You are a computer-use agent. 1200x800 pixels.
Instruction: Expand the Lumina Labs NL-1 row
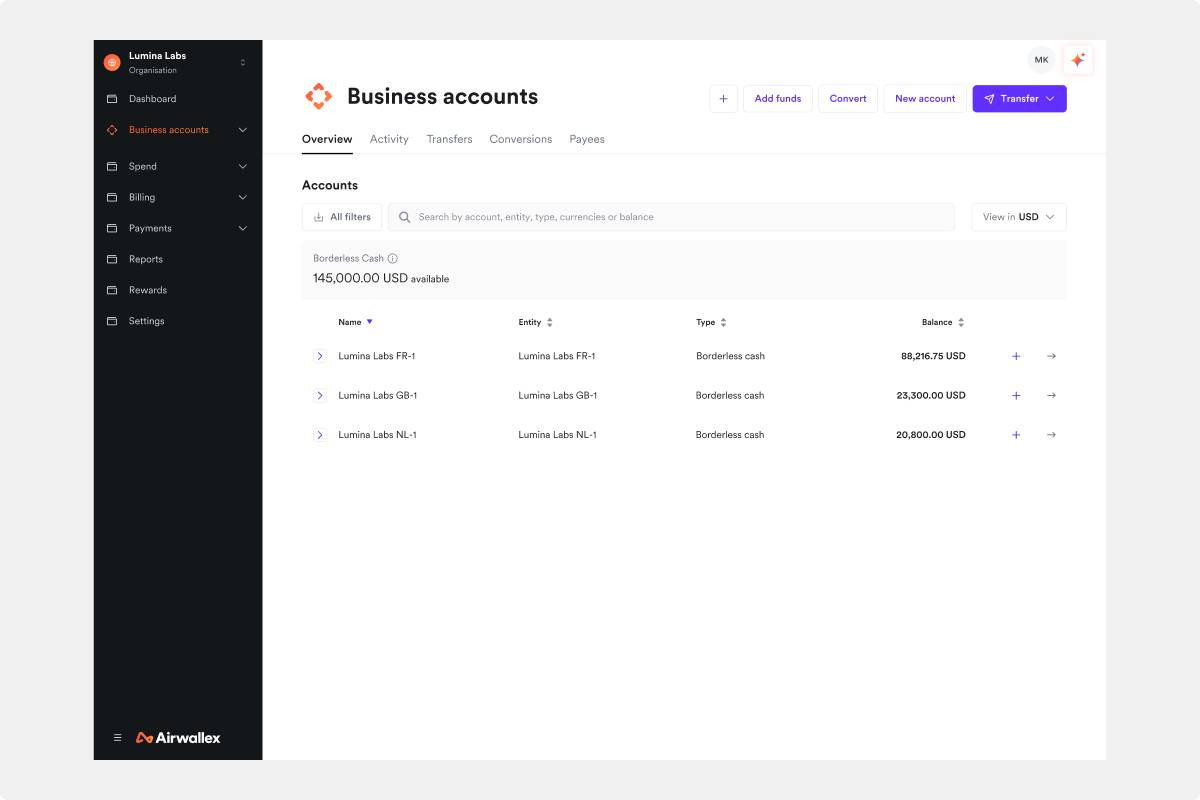(320, 435)
